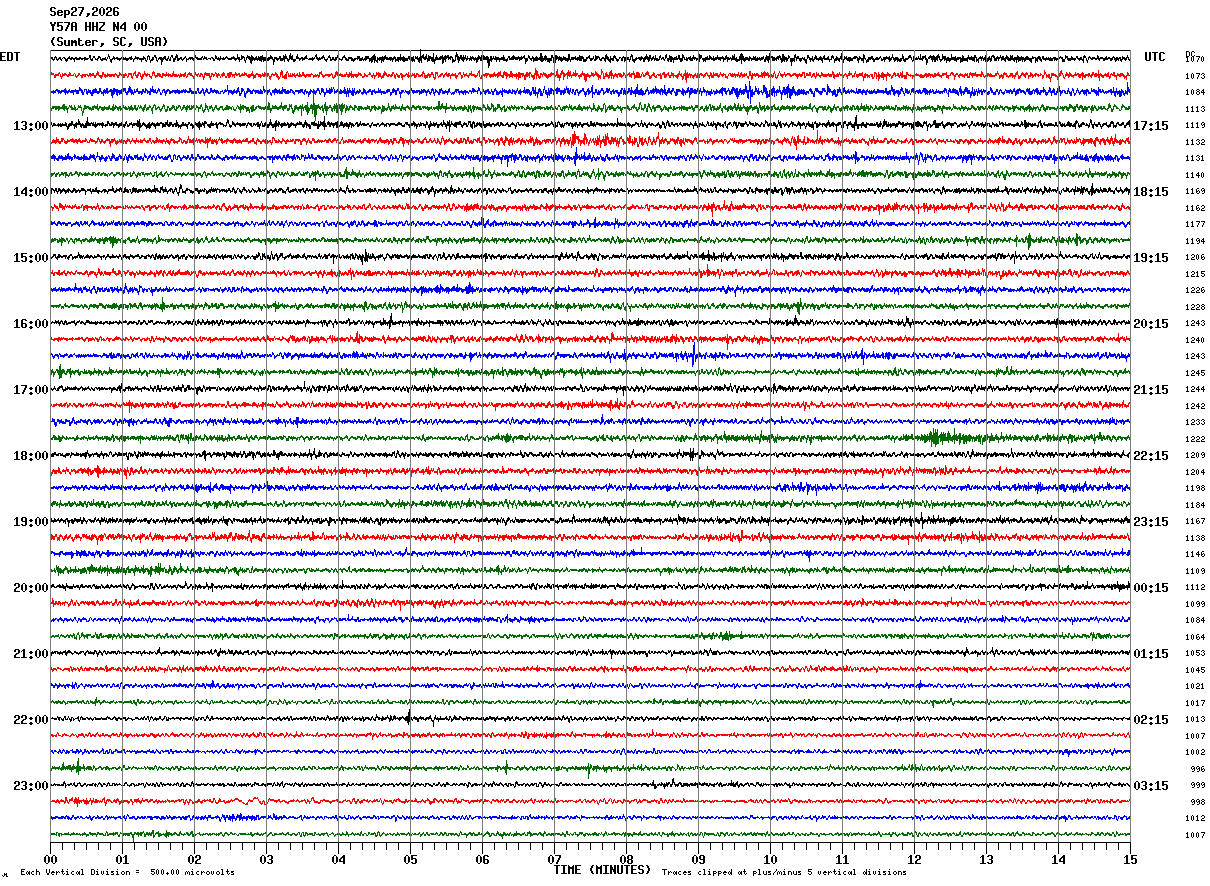This screenshot has width=1210, height=886.
Task: Select the 15 minute axis tick label
Action: [1130, 859]
